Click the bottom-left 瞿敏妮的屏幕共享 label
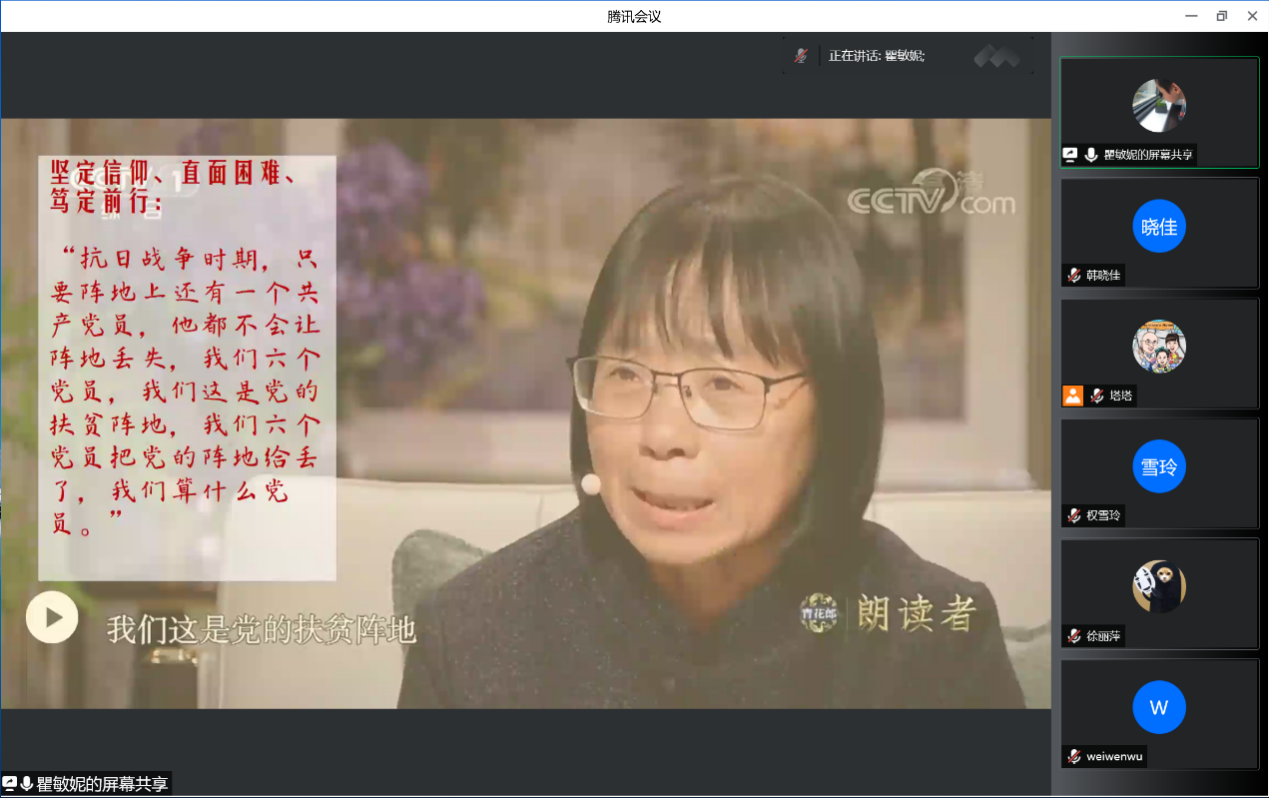This screenshot has width=1269, height=798. click(x=102, y=785)
